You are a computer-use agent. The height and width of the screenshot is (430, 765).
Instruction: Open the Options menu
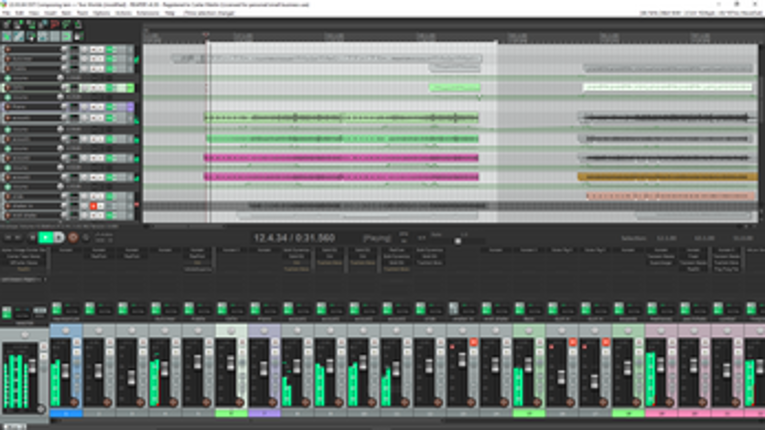click(101, 13)
